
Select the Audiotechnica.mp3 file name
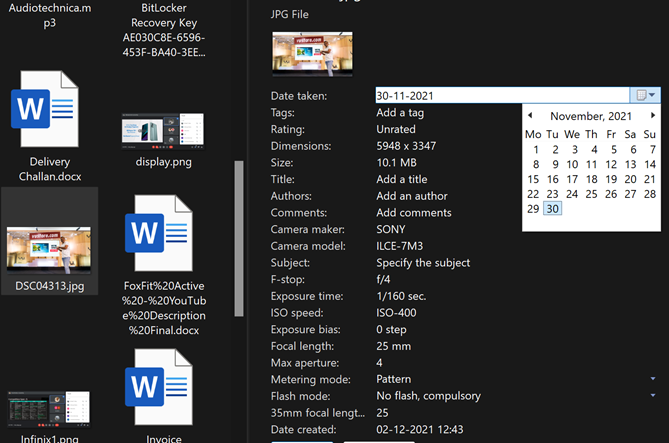(x=49, y=15)
